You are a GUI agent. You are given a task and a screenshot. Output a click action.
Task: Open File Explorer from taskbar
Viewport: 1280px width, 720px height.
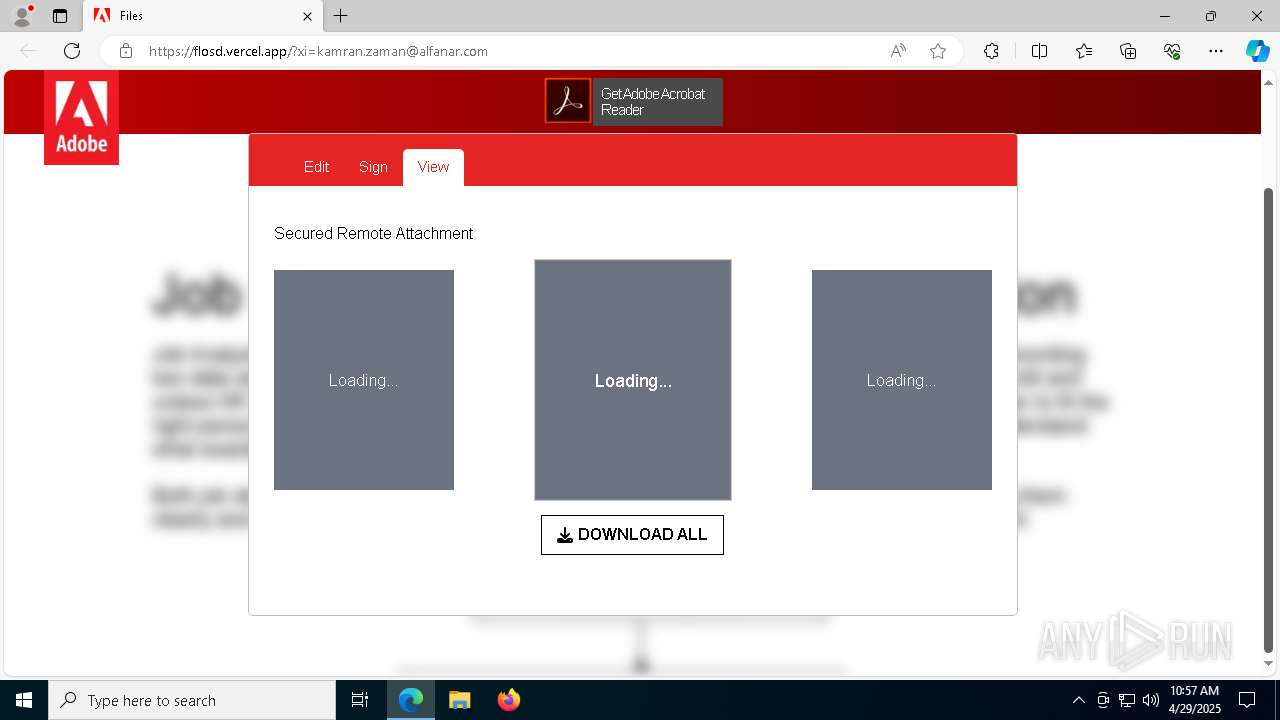click(x=459, y=700)
